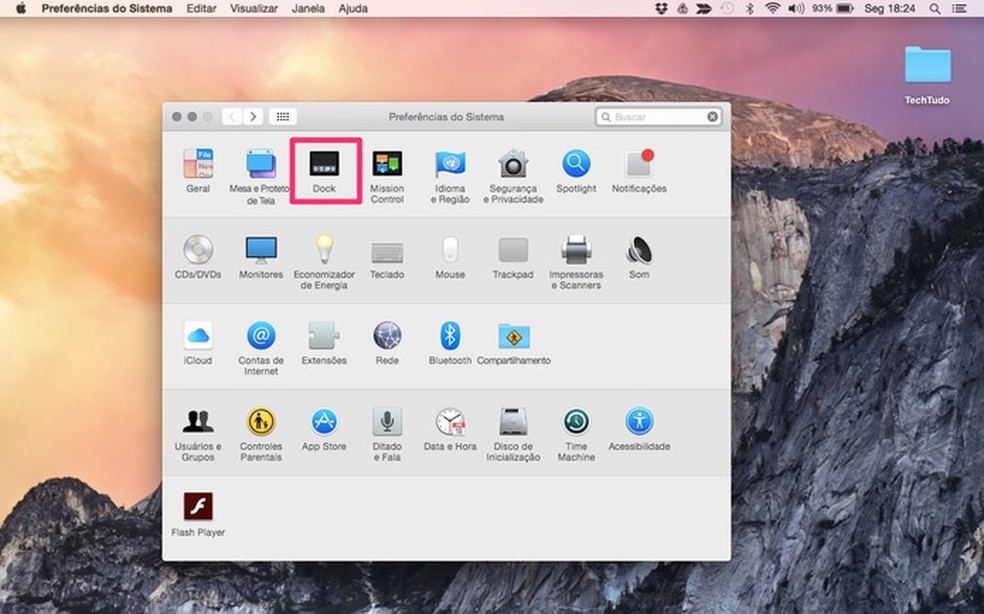Click the forward navigation arrow

pos(253,117)
